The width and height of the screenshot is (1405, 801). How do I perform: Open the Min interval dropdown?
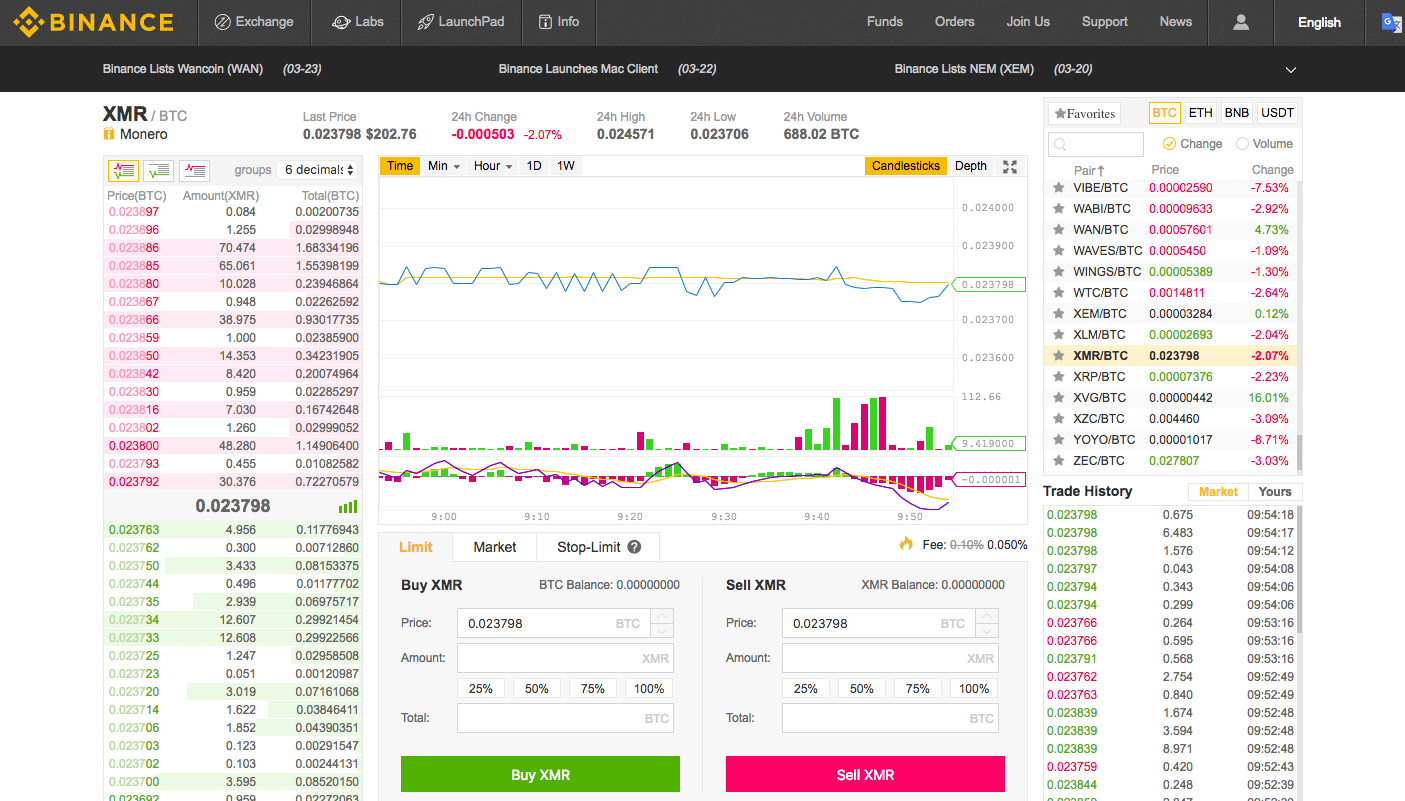pyautogui.click(x=443, y=166)
